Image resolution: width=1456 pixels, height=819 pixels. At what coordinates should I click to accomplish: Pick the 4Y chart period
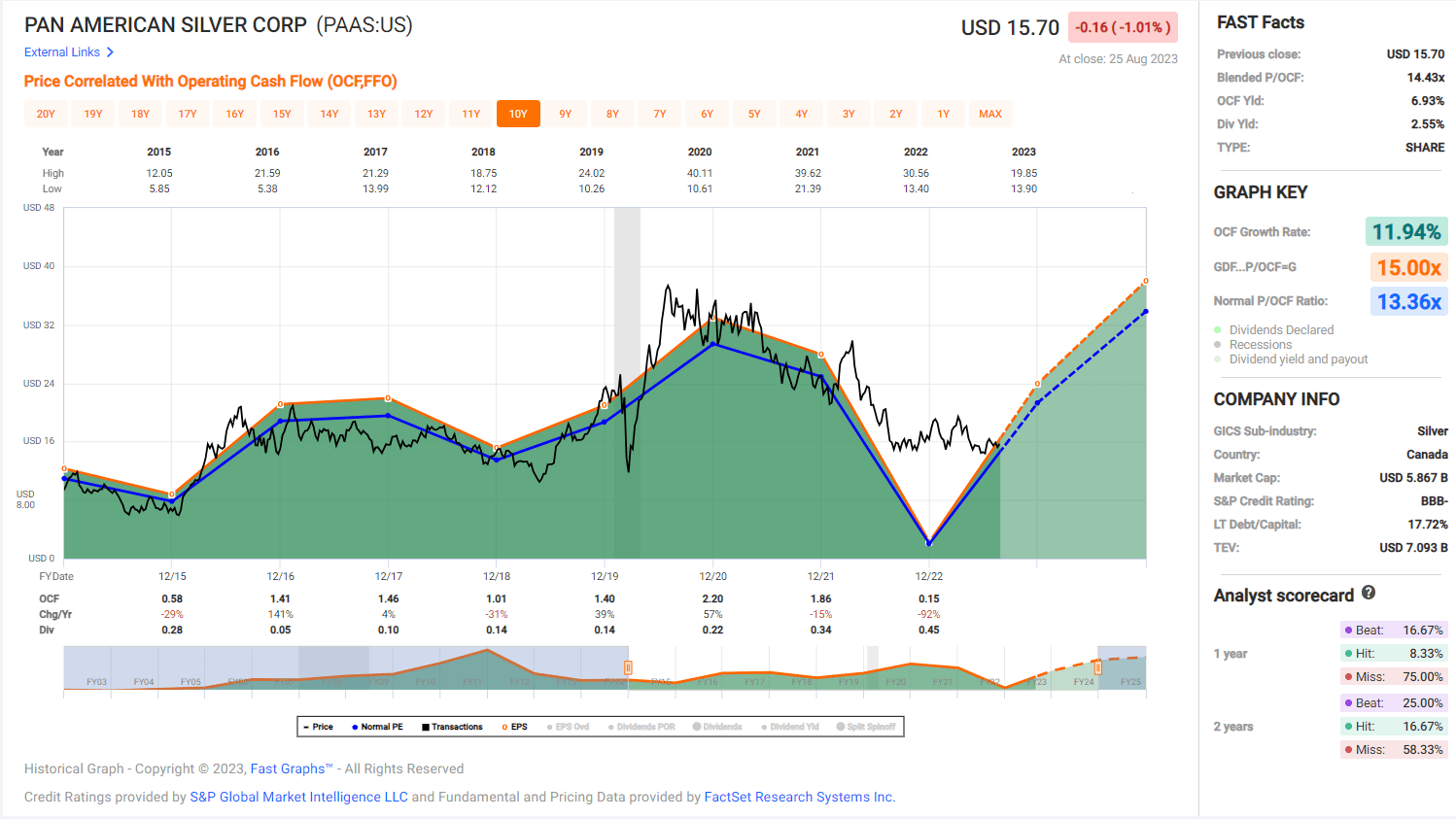click(x=802, y=114)
